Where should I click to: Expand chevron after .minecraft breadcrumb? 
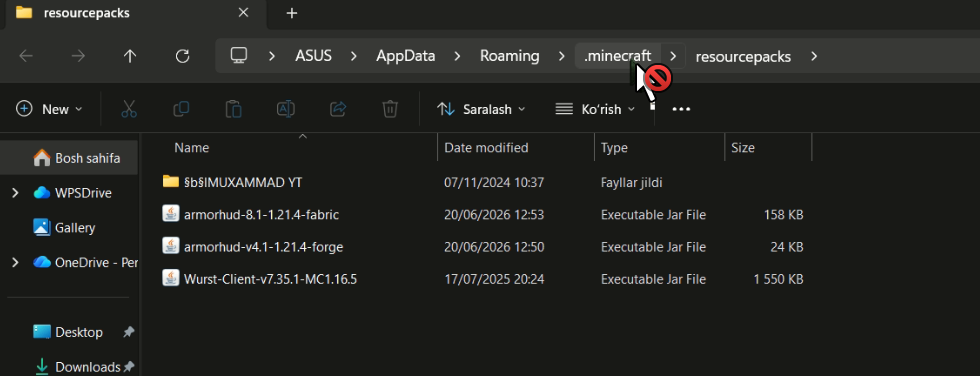pyautogui.click(x=673, y=56)
